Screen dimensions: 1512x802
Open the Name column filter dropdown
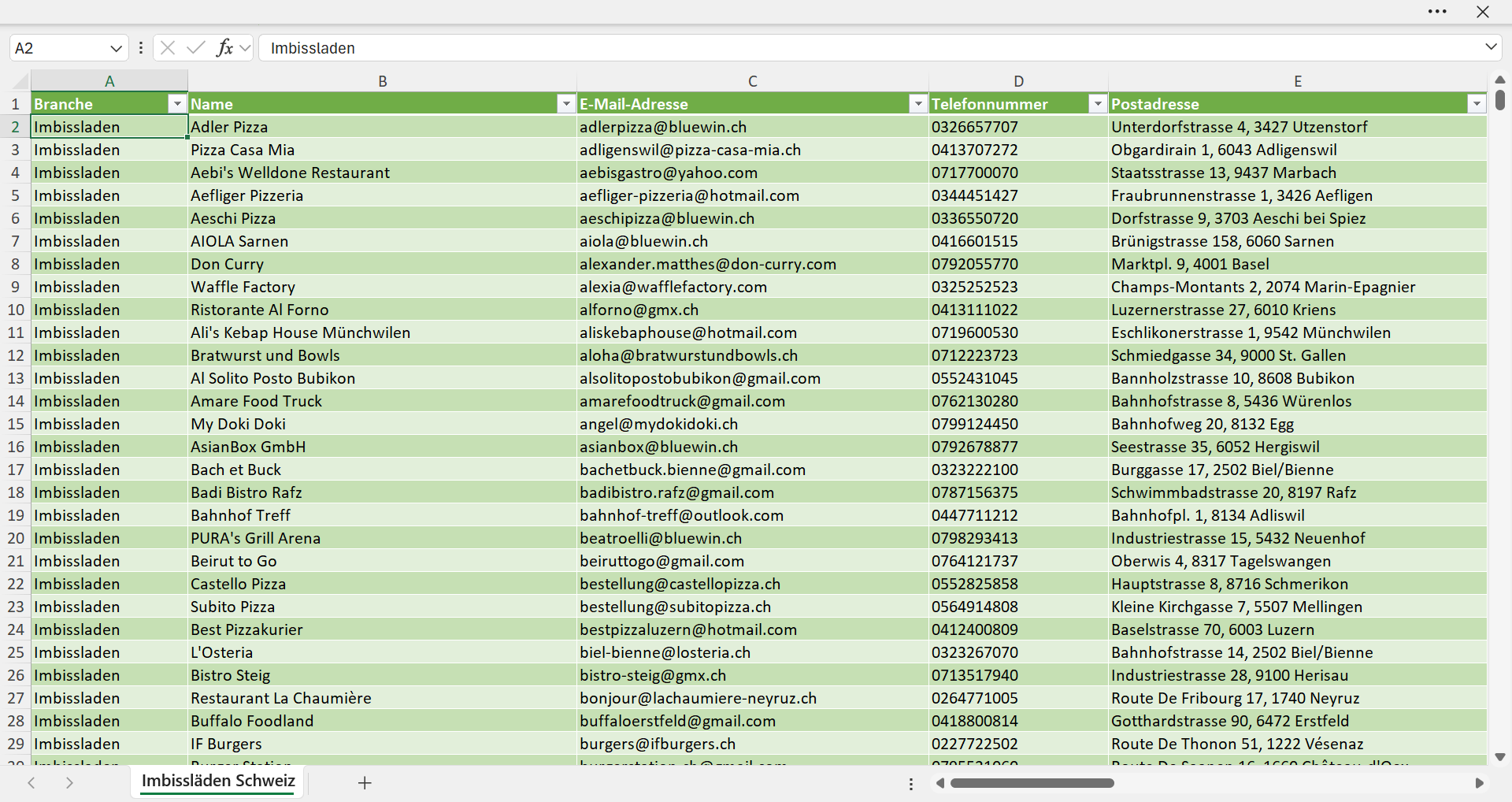point(566,104)
